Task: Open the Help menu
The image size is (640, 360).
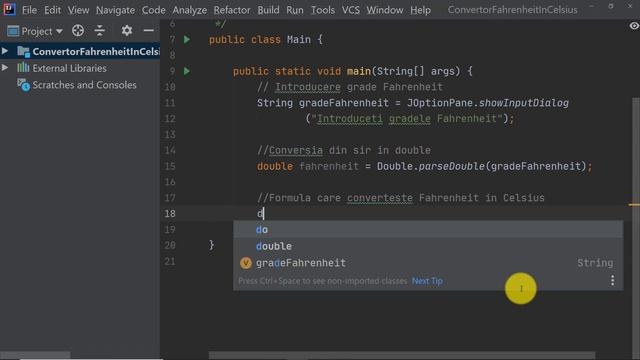Action: coord(420,10)
